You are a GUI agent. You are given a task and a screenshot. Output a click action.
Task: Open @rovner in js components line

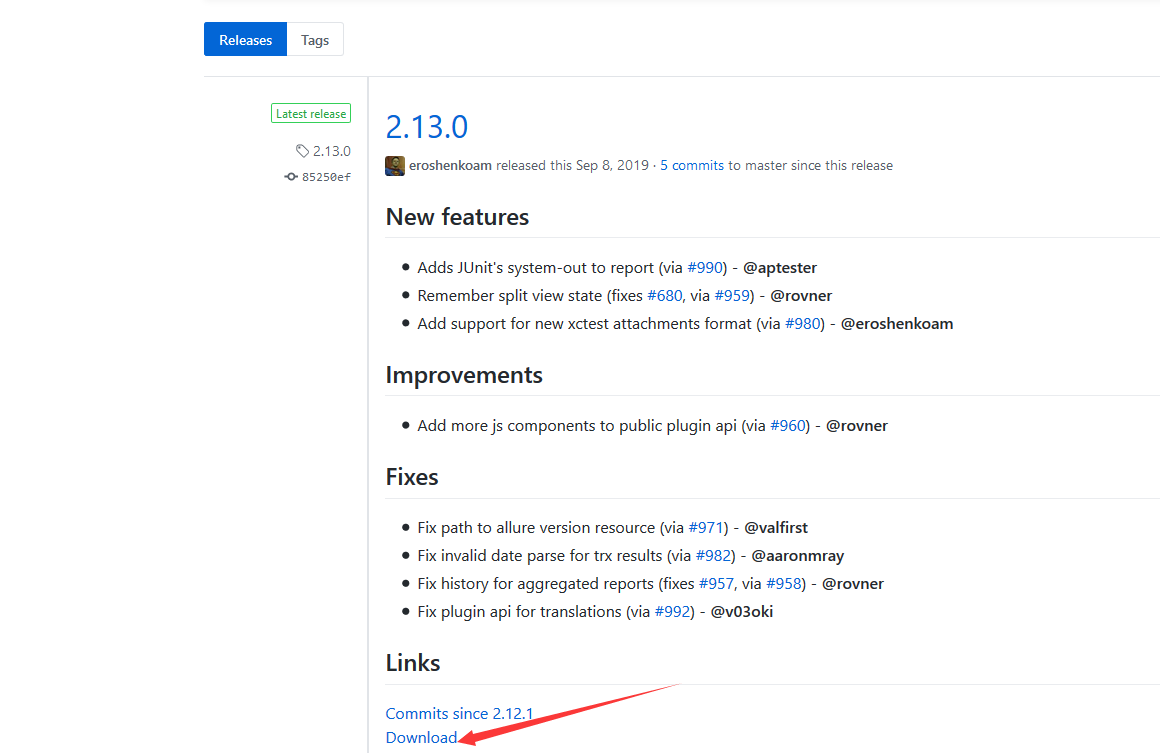(857, 426)
